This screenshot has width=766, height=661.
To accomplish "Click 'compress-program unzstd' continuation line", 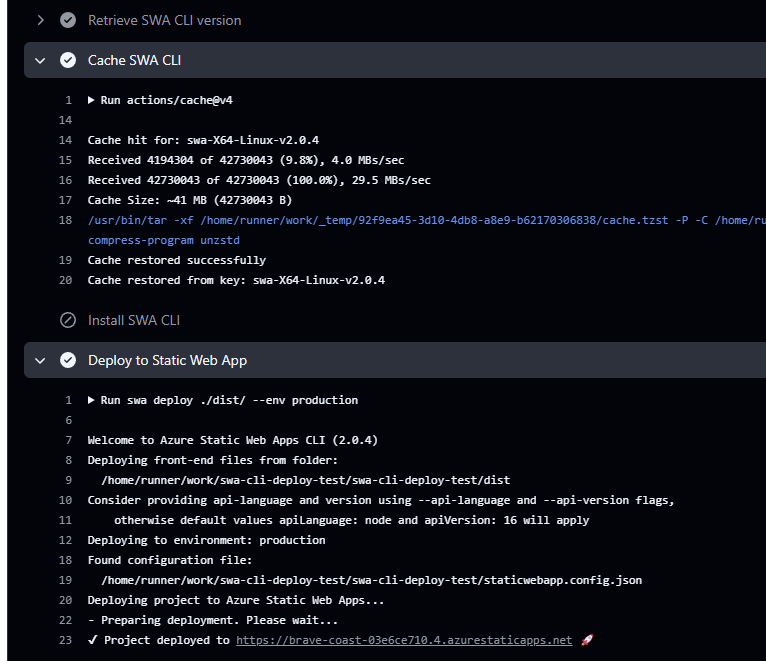I will (x=164, y=240).
